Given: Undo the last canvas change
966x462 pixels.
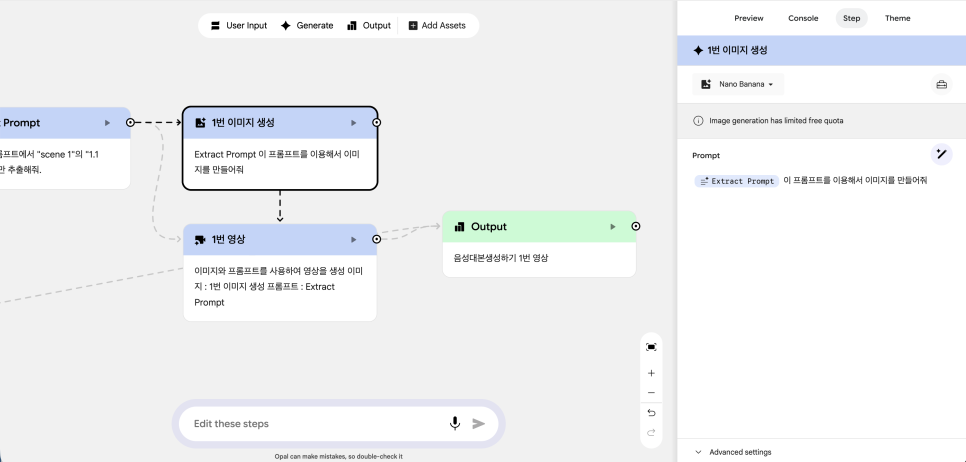Looking at the screenshot, I should [x=651, y=413].
